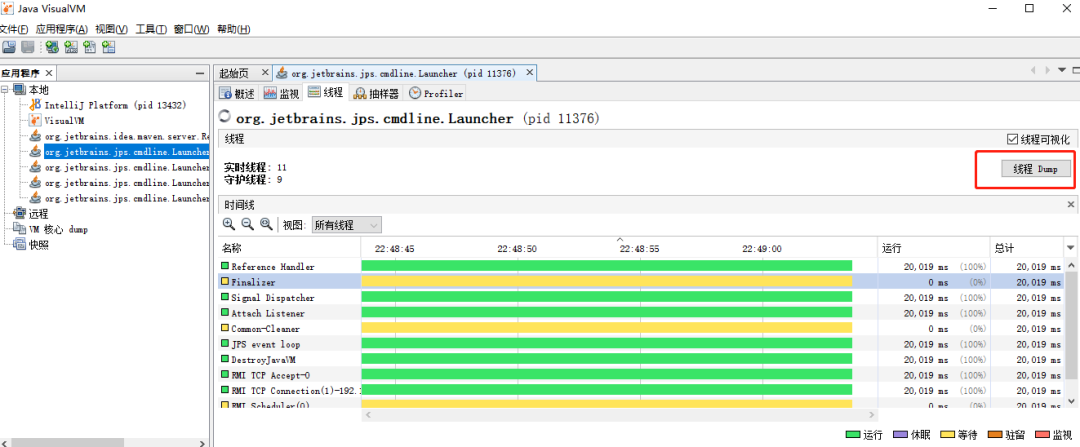This screenshot has height=447, width=1080.
Task: Close the 起始页 tab
Action: point(264,72)
